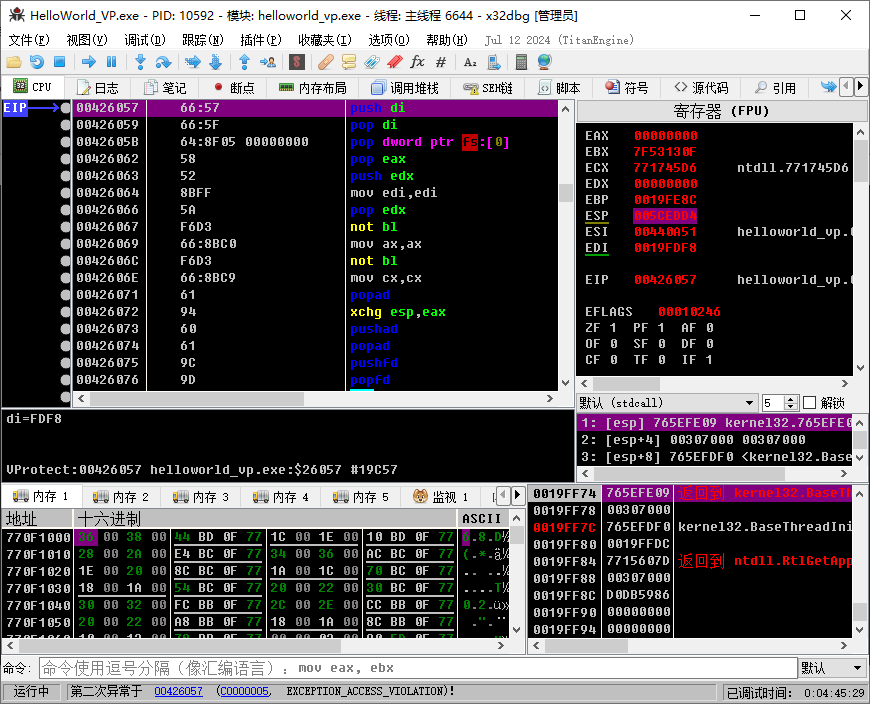This screenshot has height=704, width=870.
Task: Select the 内存 2 dump tab
Action: point(121,497)
